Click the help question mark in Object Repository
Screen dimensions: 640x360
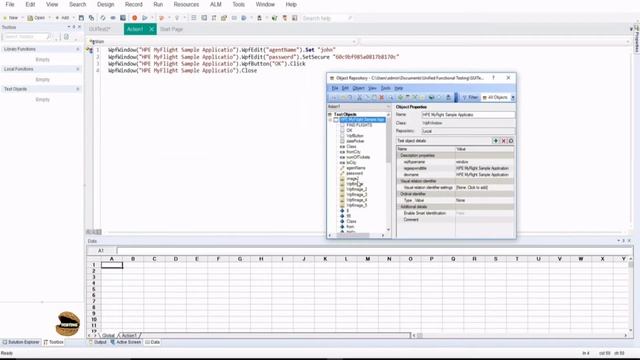point(493,78)
